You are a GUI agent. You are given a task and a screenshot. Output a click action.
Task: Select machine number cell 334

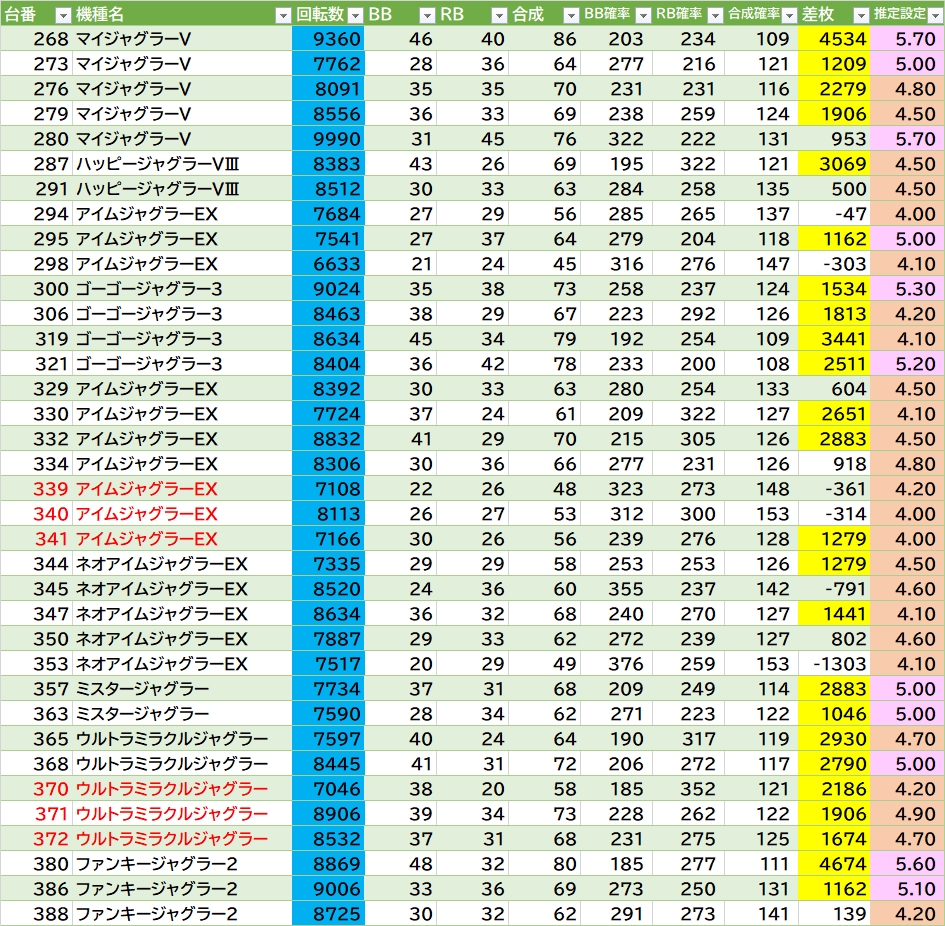pyautogui.click(x=36, y=464)
